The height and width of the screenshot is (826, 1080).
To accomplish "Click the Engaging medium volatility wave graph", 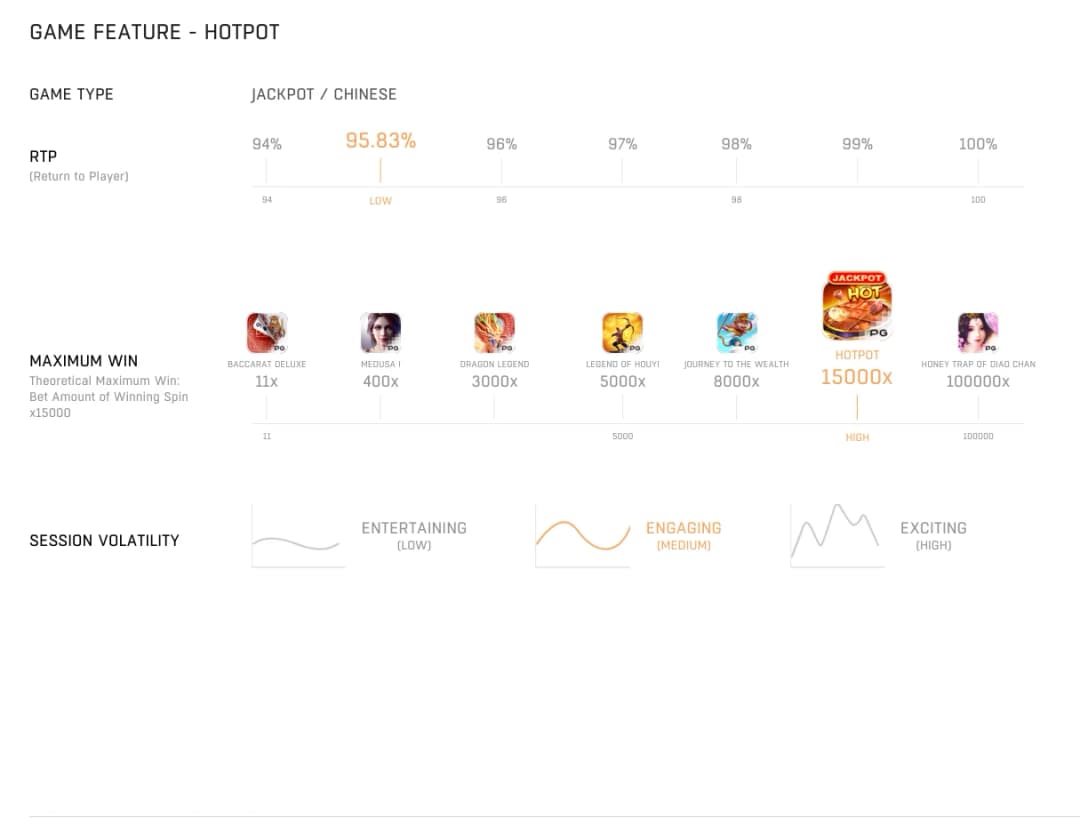I will tap(583, 536).
